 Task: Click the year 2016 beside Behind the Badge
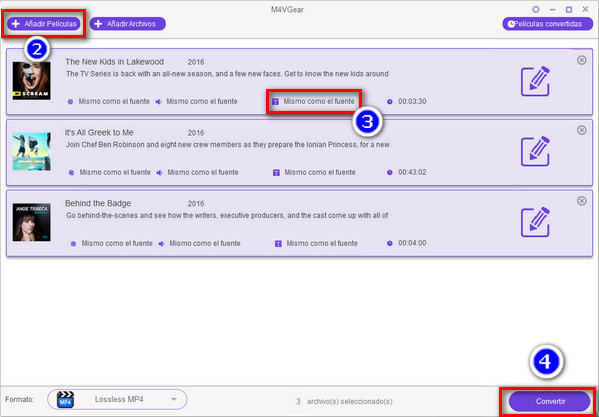click(196, 204)
